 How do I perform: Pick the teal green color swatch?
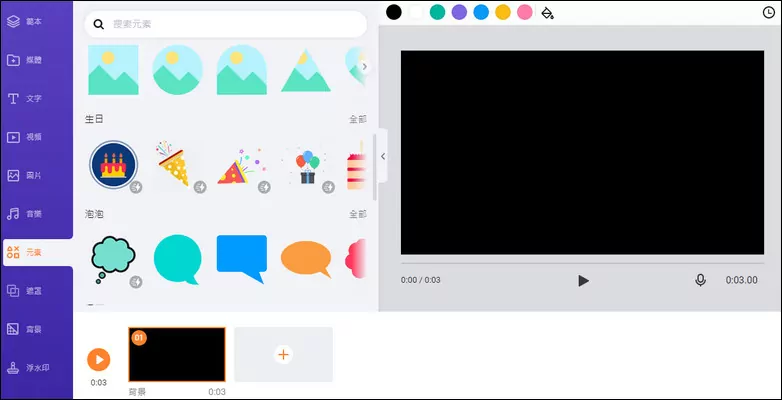point(437,12)
